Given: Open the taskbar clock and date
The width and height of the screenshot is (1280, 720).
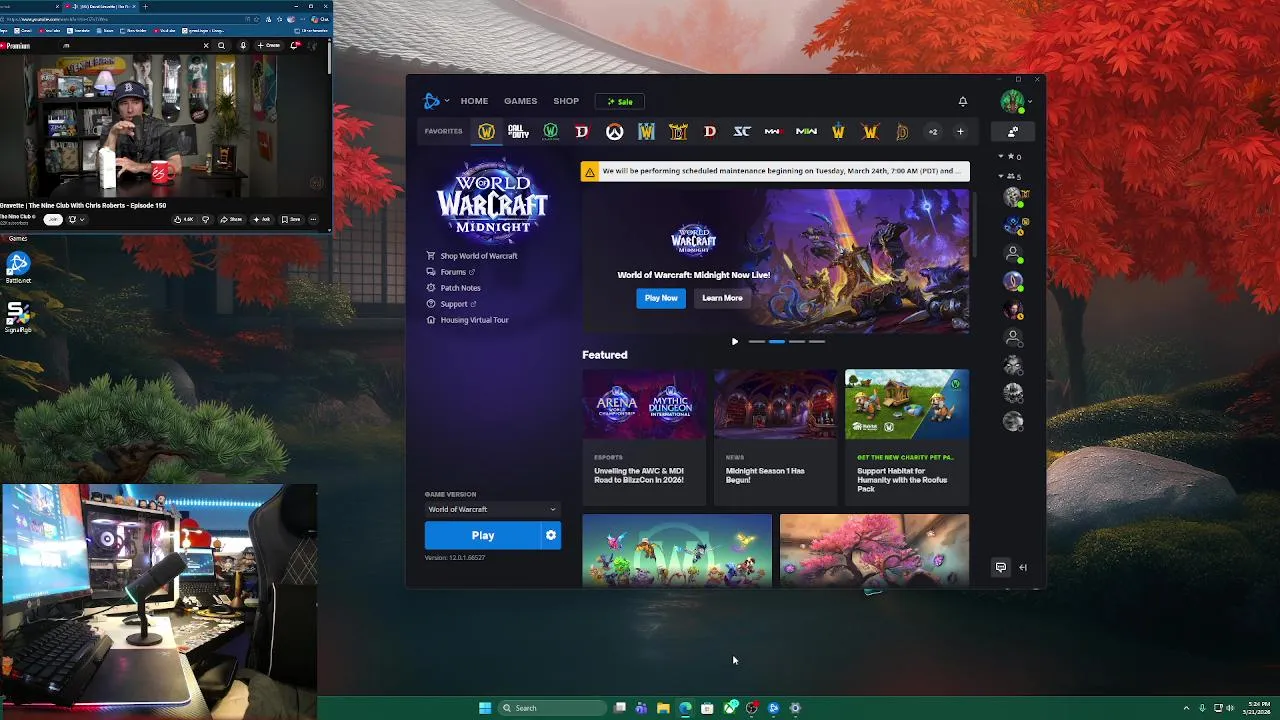Looking at the screenshot, I should coord(1258,708).
